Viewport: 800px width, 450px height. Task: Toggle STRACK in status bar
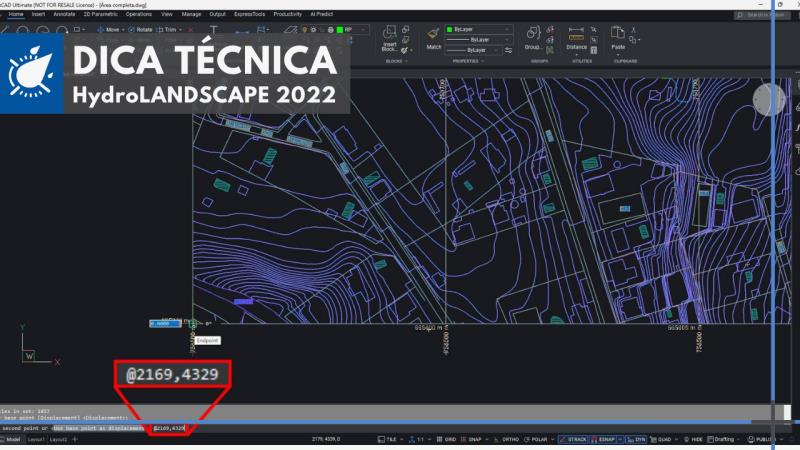[x=572, y=439]
